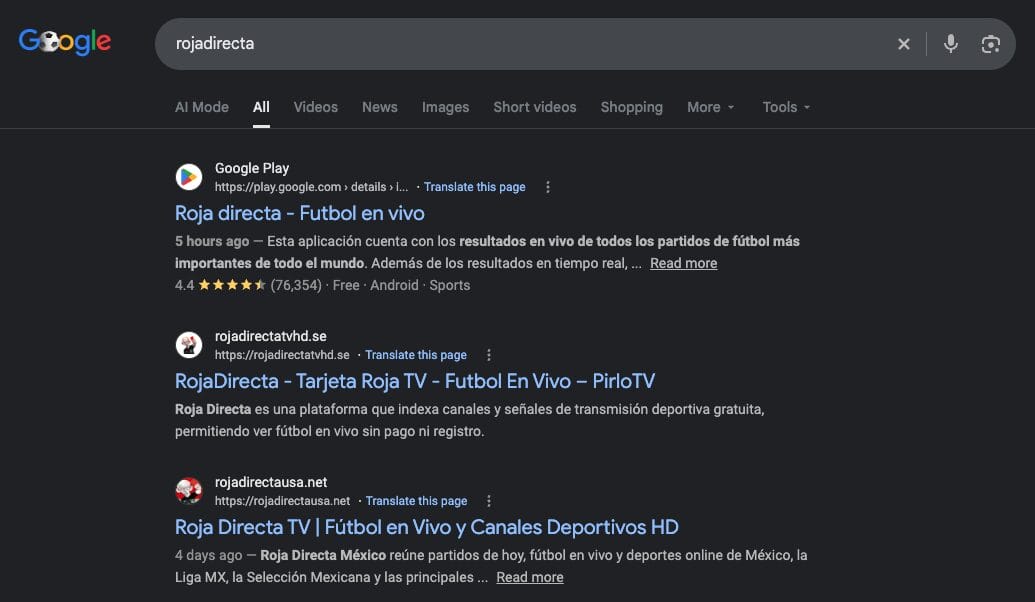Open the three-dot menu for the Google Play result
This screenshot has width=1035, height=602.
(547, 187)
